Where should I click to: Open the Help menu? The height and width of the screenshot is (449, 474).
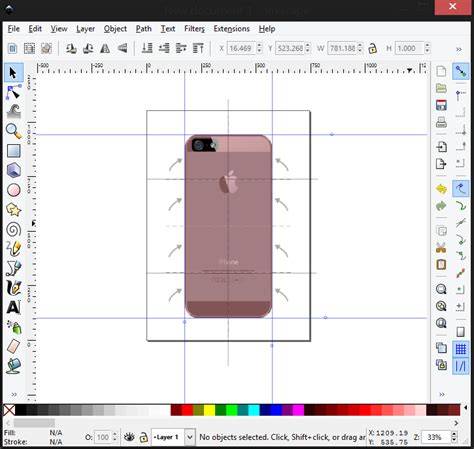tap(267, 29)
